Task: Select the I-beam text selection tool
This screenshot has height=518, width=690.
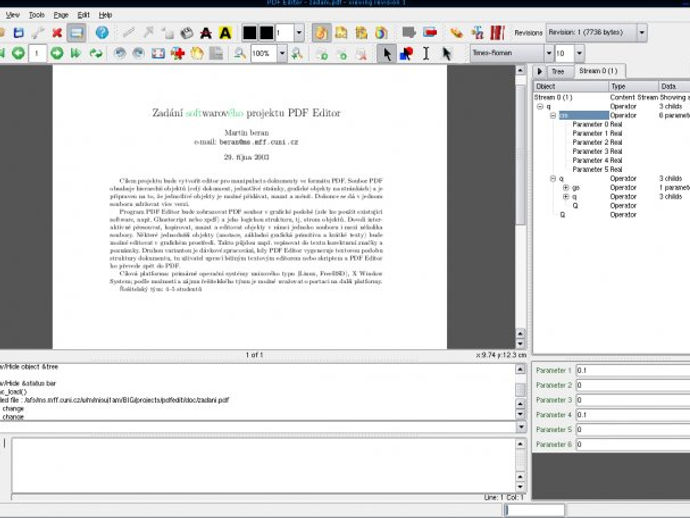Action: 426,54
